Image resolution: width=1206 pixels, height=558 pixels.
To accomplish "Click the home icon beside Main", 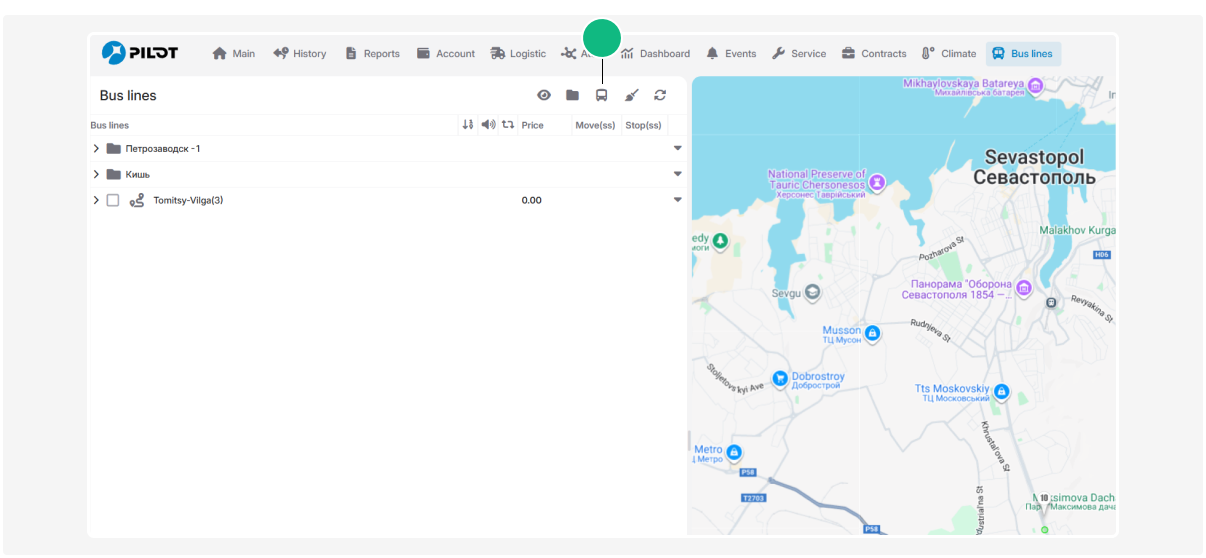I will [x=220, y=54].
